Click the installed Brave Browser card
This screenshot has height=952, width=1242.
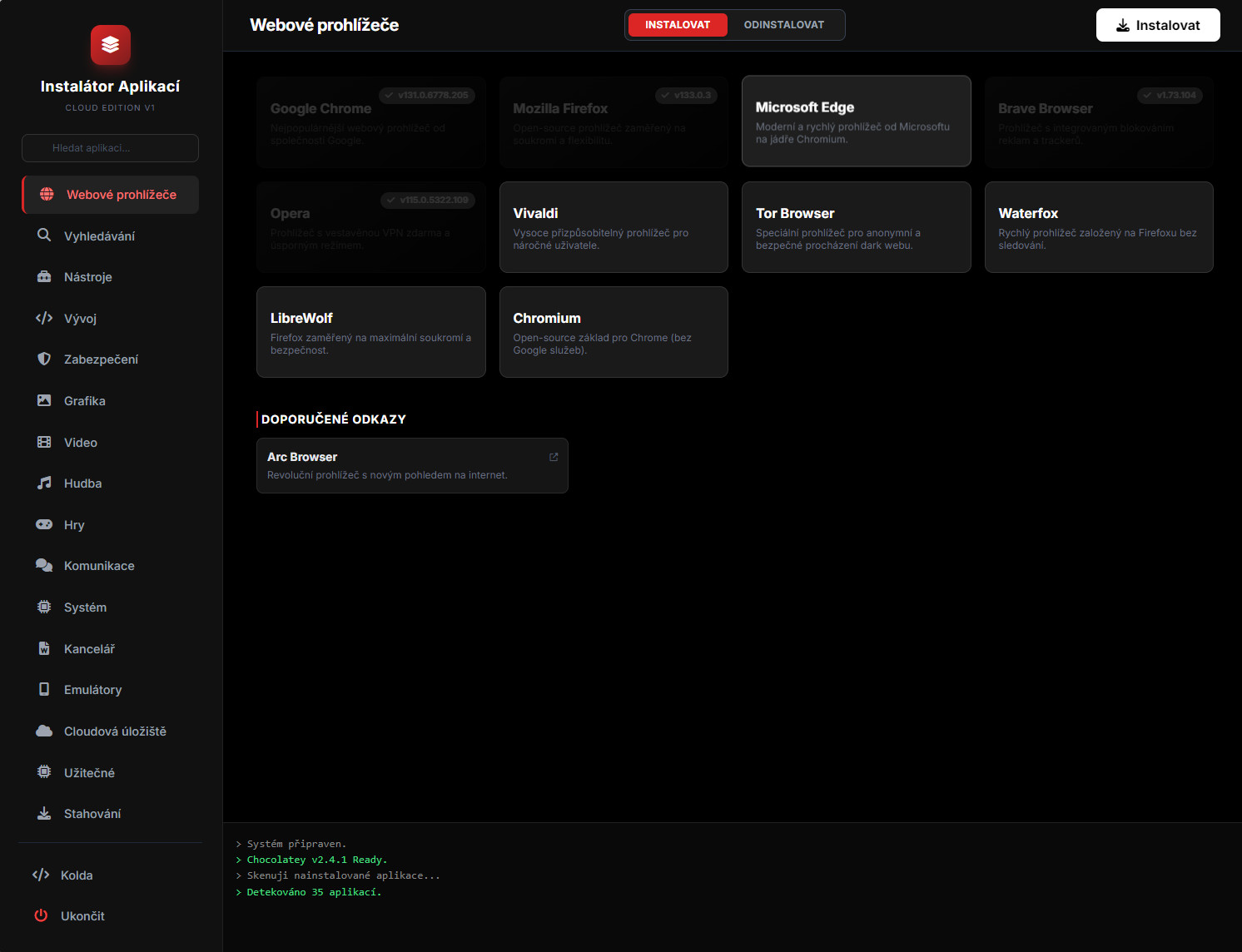point(1099,122)
